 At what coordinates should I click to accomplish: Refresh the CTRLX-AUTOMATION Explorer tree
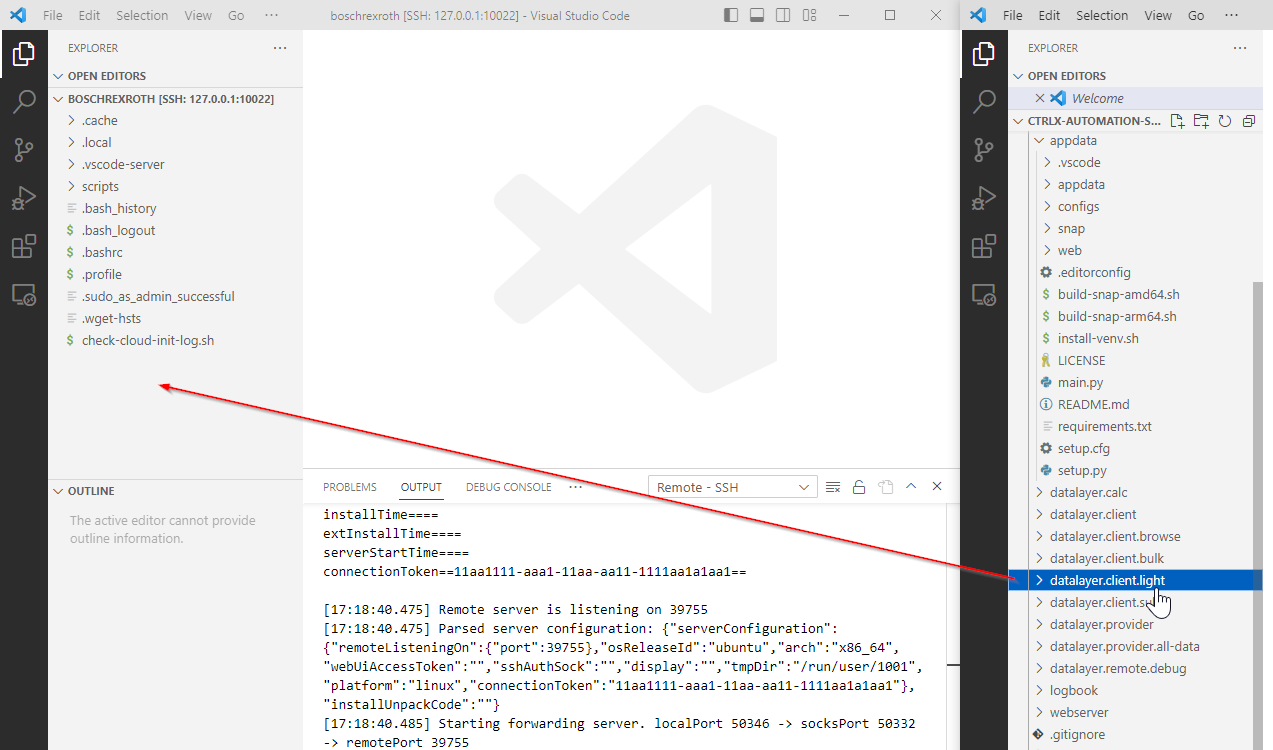coord(1225,120)
